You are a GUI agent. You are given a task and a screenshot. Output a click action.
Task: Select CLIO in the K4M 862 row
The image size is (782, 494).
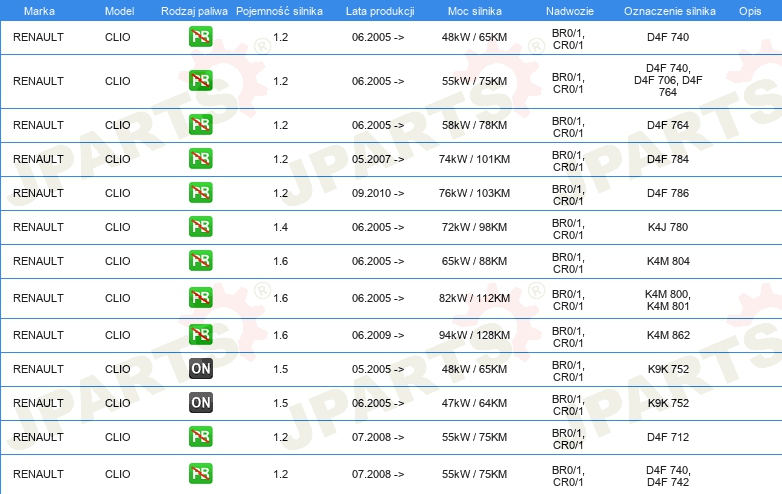tap(118, 335)
